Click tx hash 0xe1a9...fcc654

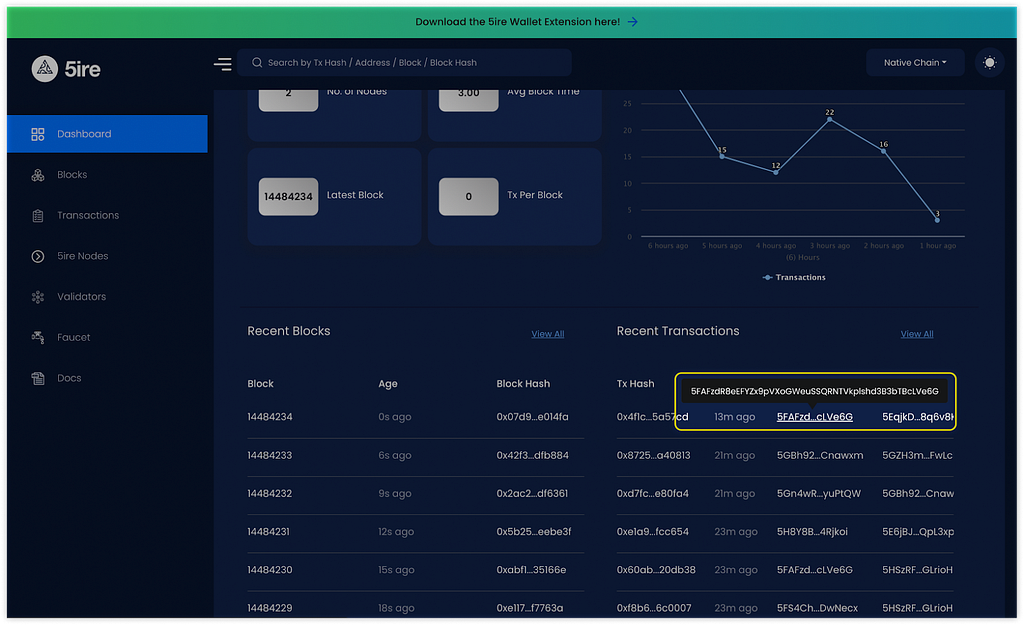click(x=652, y=532)
